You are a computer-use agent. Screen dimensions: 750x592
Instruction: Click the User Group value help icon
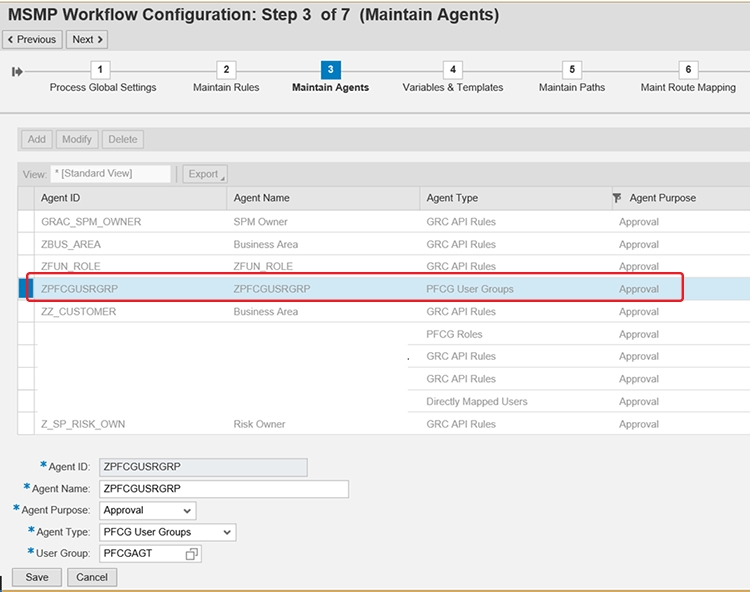[x=192, y=554]
